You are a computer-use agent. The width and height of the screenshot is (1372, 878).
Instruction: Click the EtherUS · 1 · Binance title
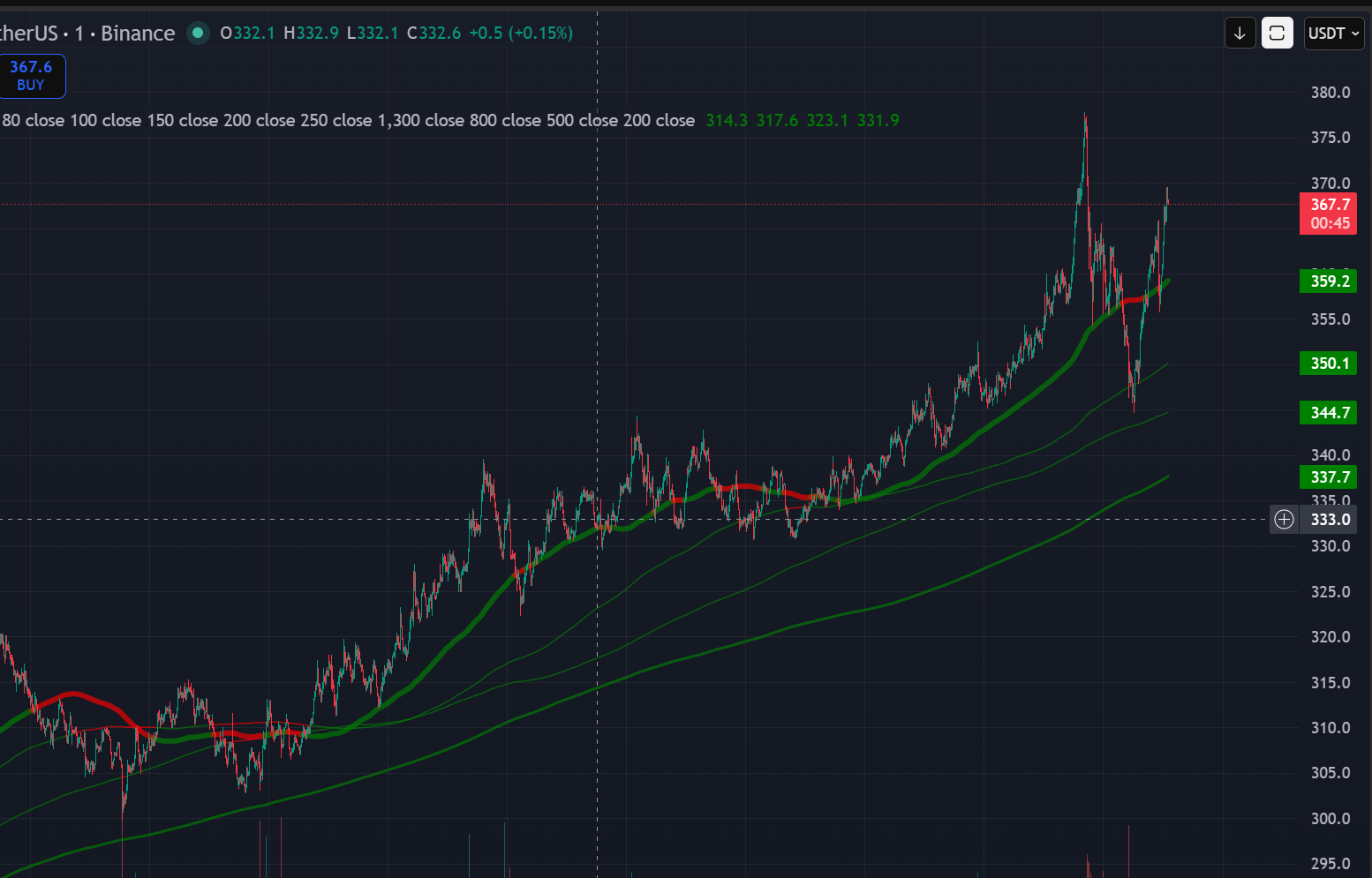(87, 34)
